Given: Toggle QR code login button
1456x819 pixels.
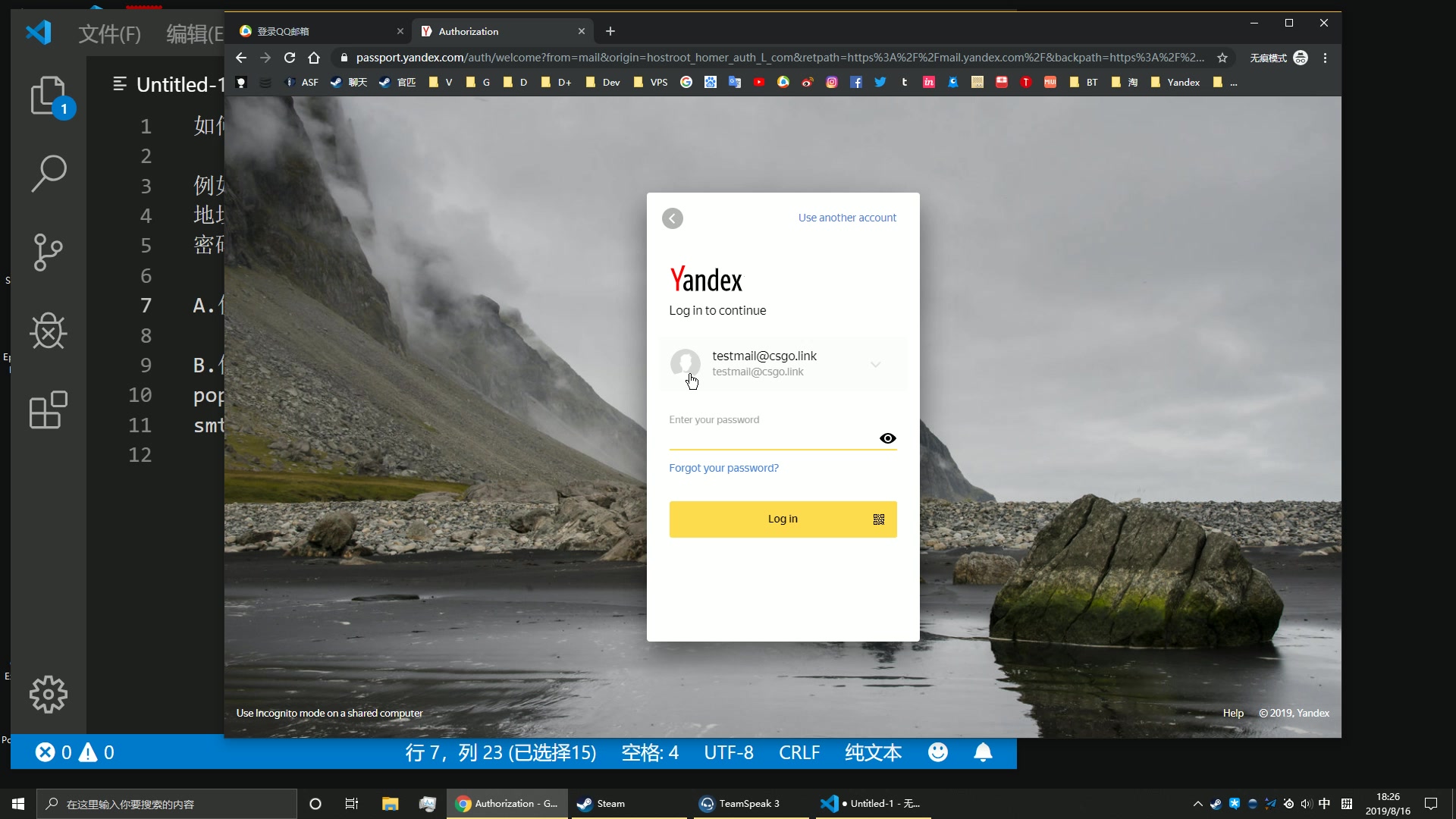Looking at the screenshot, I should click(879, 519).
